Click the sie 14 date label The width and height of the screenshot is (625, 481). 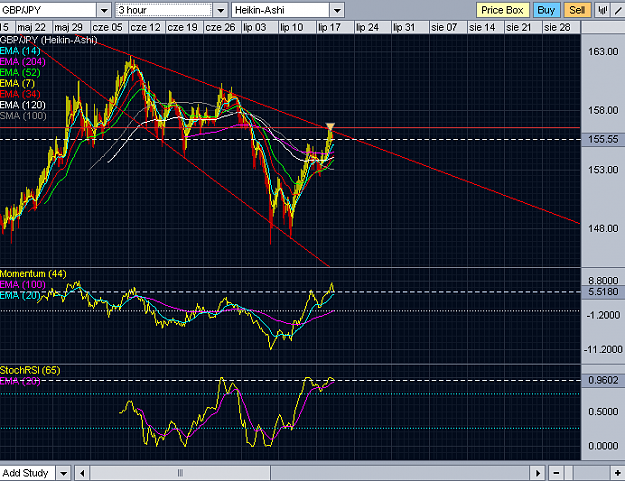tap(482, 27)
